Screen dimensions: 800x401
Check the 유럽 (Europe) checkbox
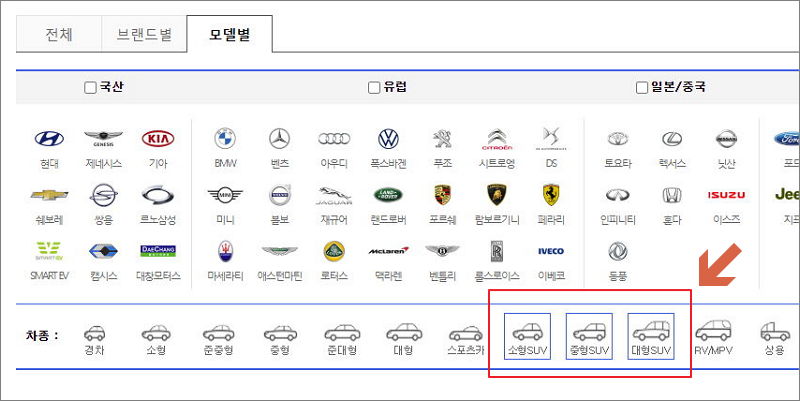click(x=374, y=88)
